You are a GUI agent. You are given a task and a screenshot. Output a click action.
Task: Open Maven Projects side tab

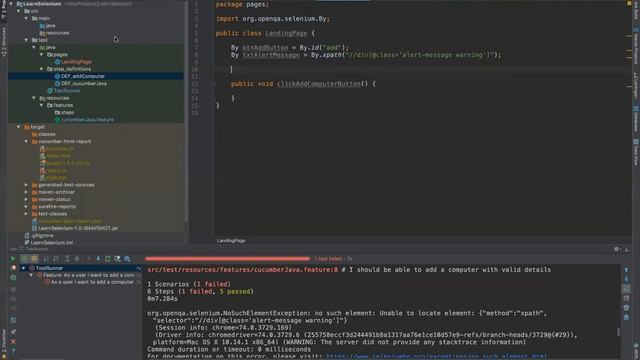(636, 47)
